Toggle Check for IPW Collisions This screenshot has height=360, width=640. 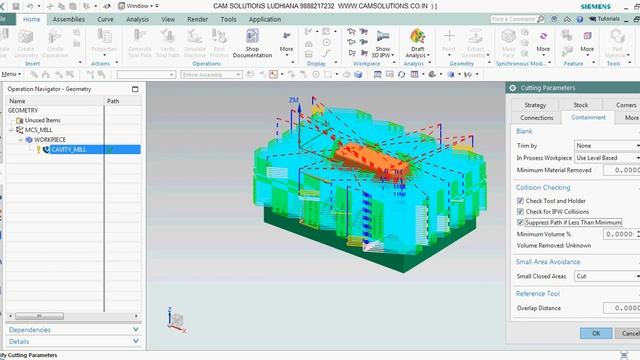click(520, 211)
